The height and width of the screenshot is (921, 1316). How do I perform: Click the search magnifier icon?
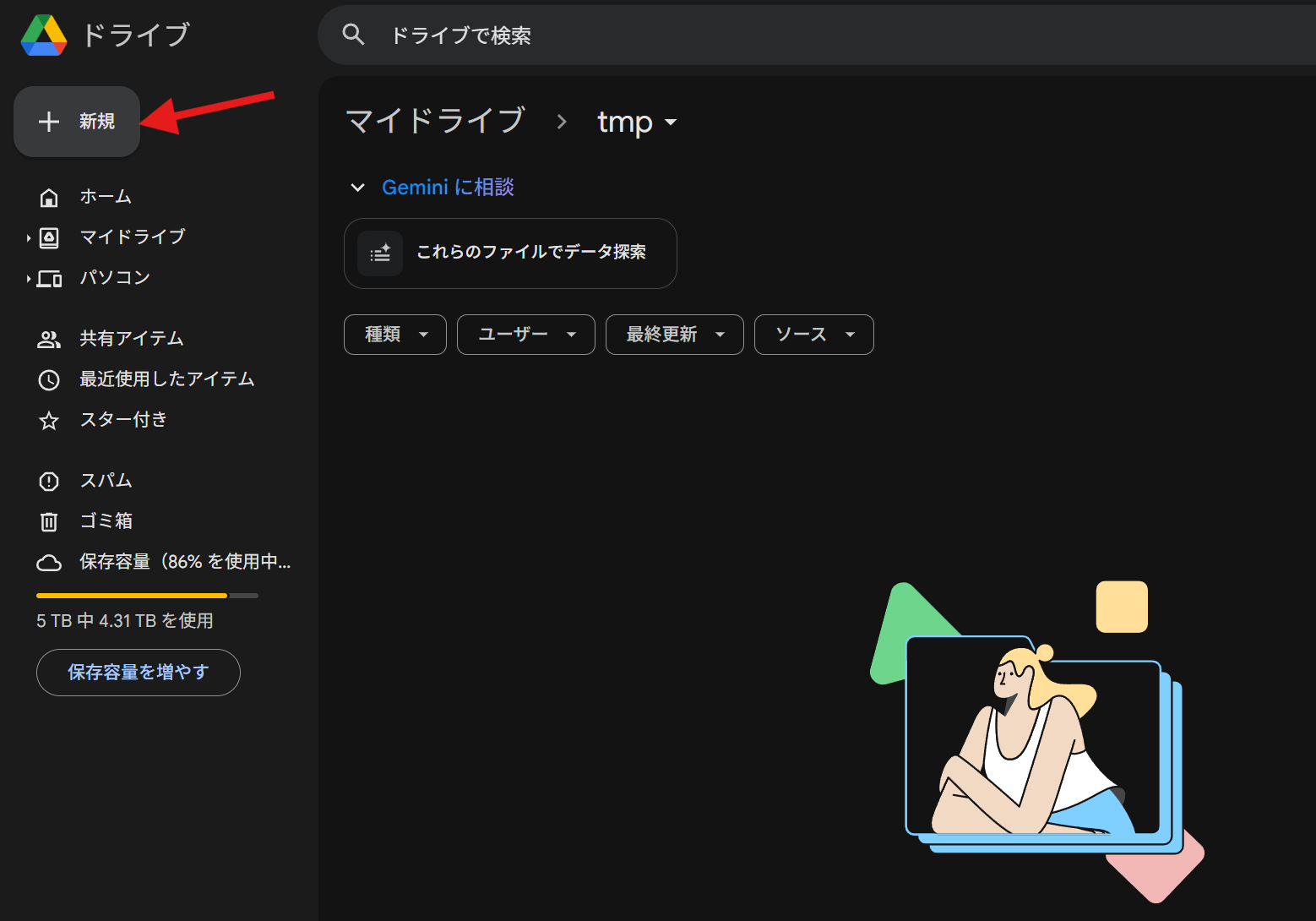pyautogui.click(x=353, y=35)
